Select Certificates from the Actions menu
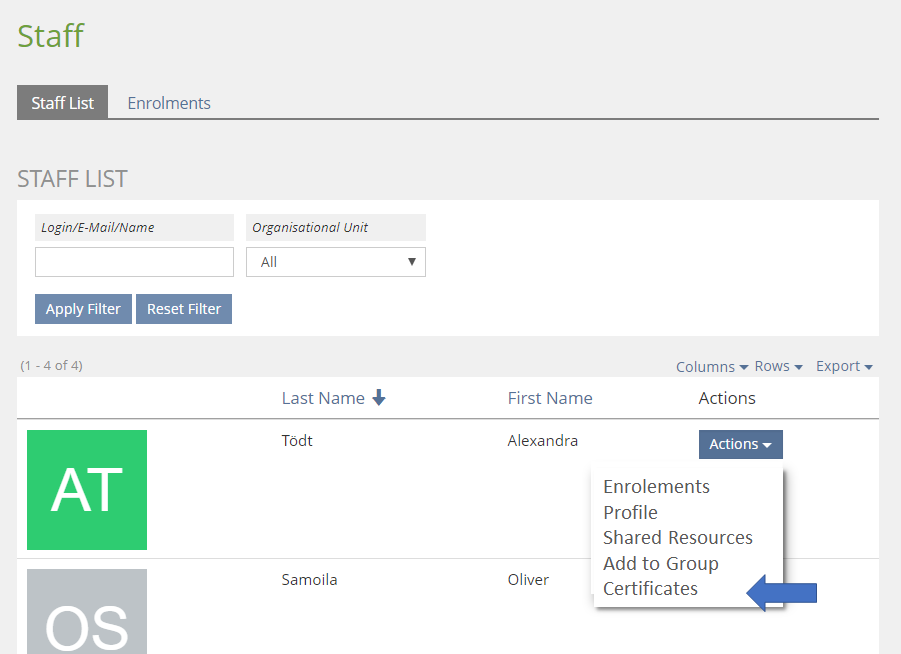Viewport: 901px width, 654px height. [650, 589]
